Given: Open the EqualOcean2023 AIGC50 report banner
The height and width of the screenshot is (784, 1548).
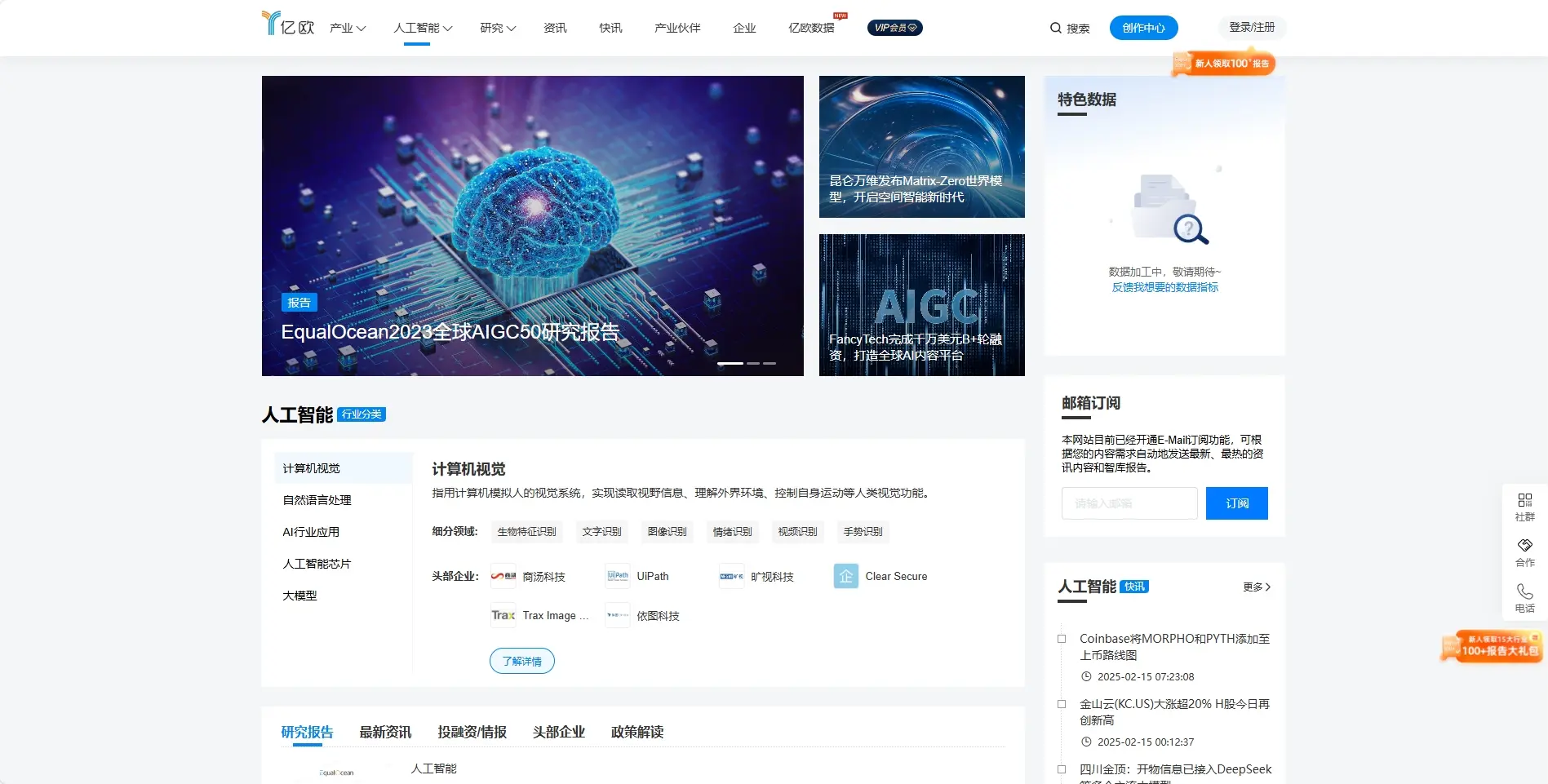Looking at the screenshot, I should coord(533,226).
